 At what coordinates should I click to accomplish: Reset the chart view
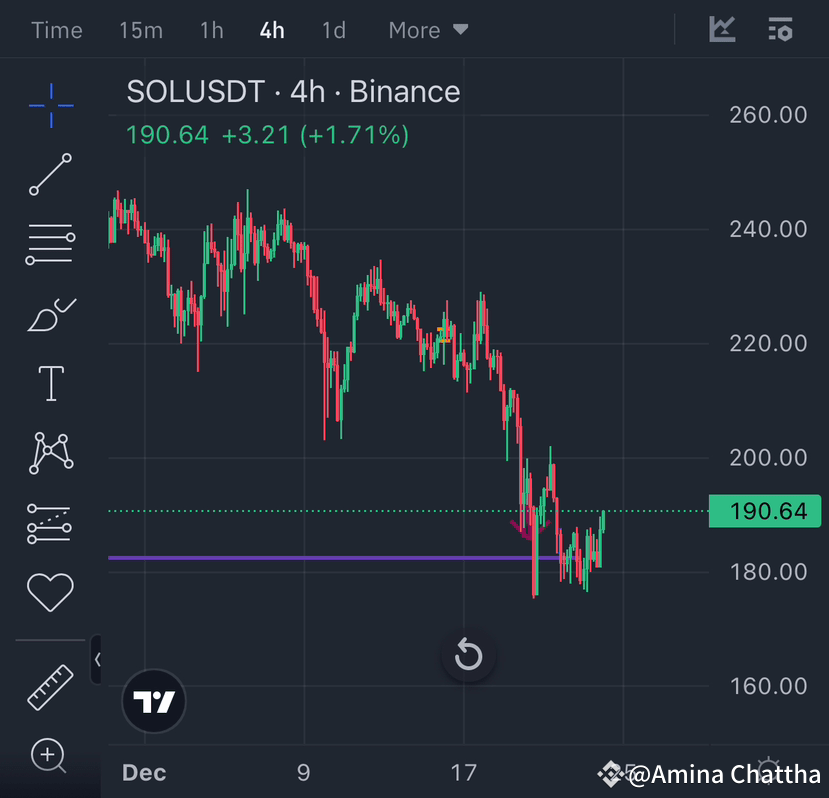tap(467, 656)
